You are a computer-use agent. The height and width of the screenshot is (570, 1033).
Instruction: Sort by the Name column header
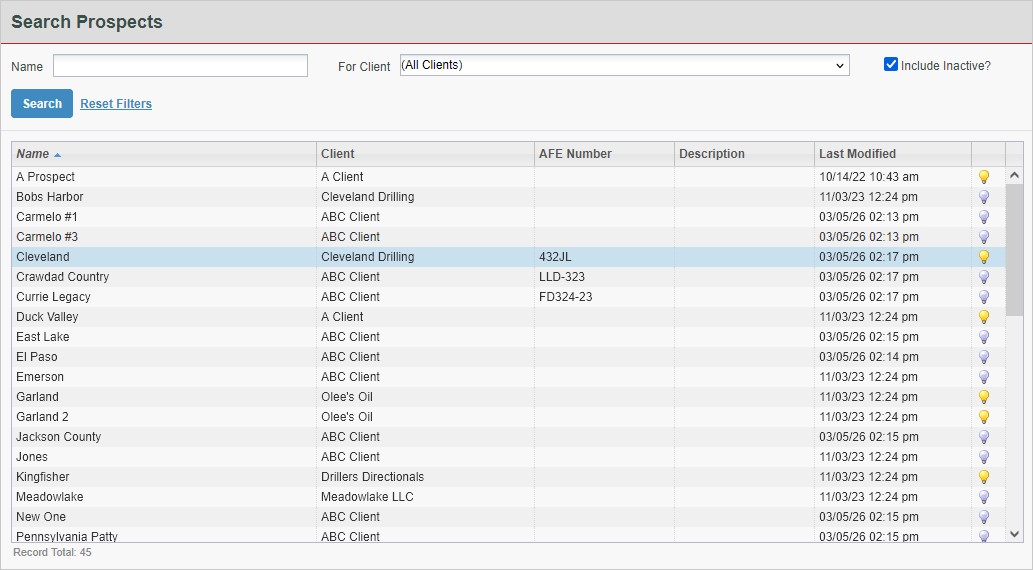tap(33, 154)
